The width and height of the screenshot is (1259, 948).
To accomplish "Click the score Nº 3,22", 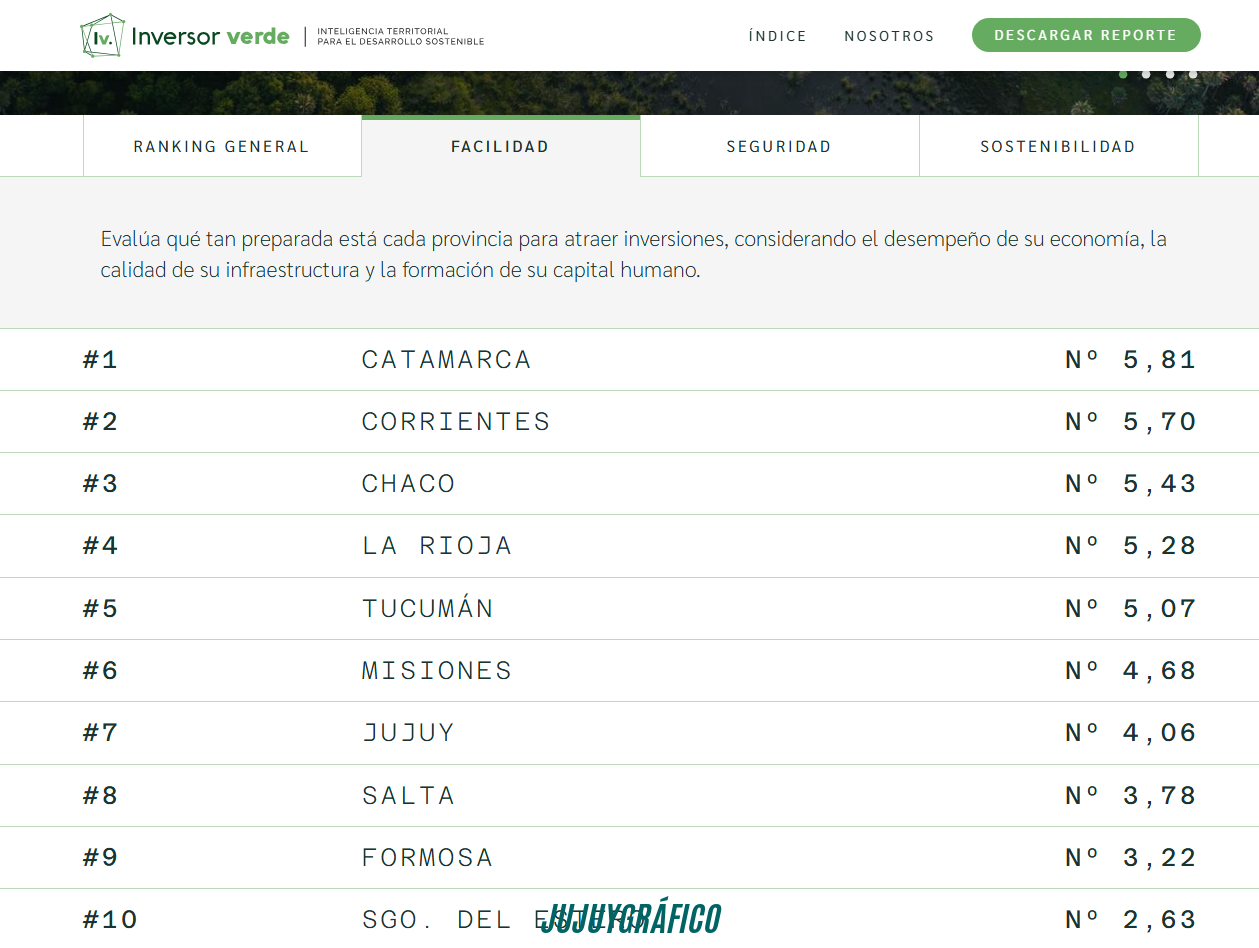I will click(x=1131, y=857).
